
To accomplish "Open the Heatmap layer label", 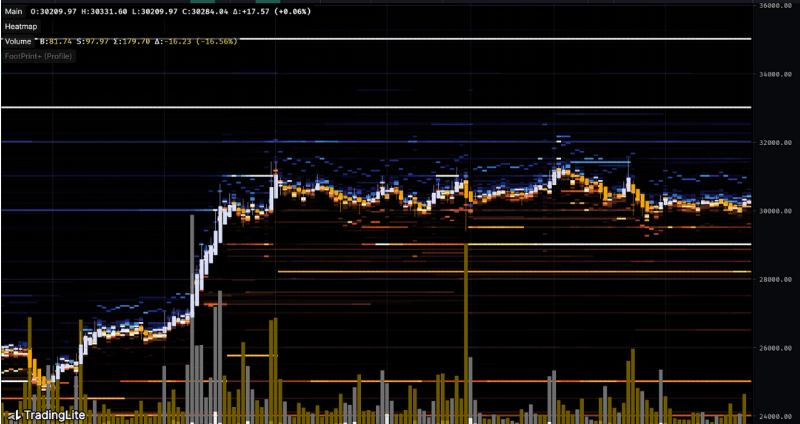I will point(21,26).
